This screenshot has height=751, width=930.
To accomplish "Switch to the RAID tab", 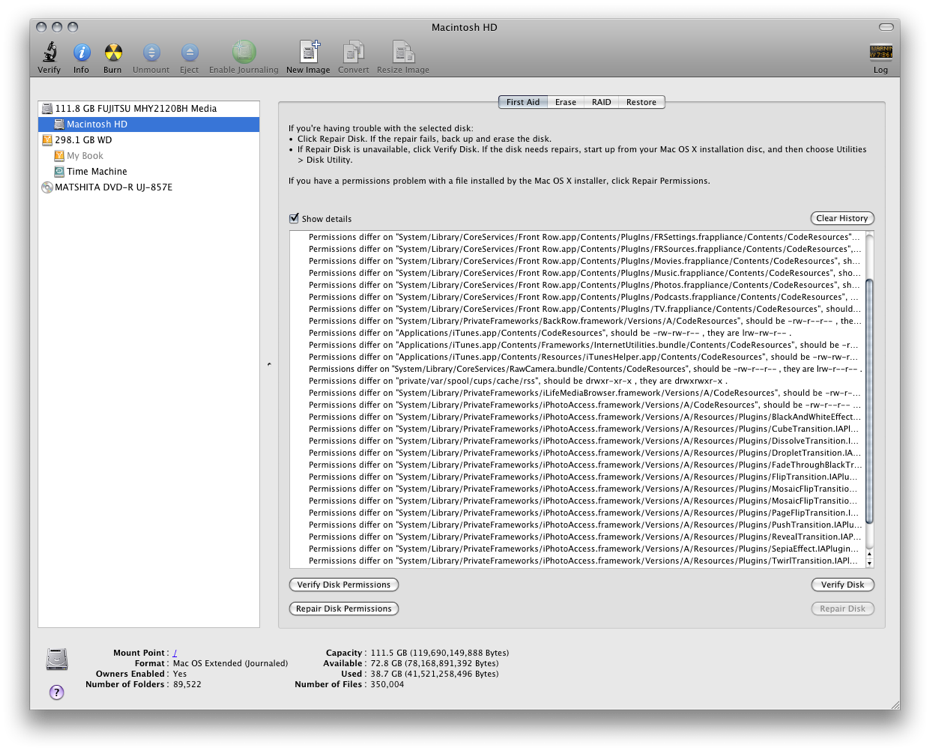I will pyautogui.click(x=601, y=102).
